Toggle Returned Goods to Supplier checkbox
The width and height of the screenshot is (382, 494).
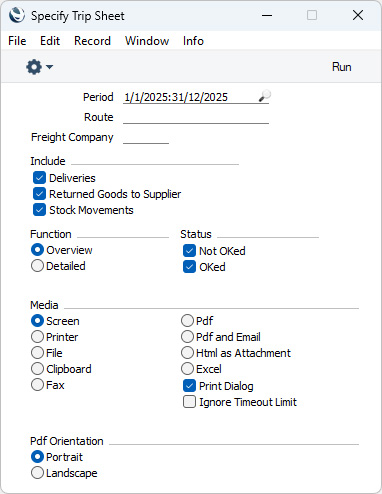tap(39, 194)
